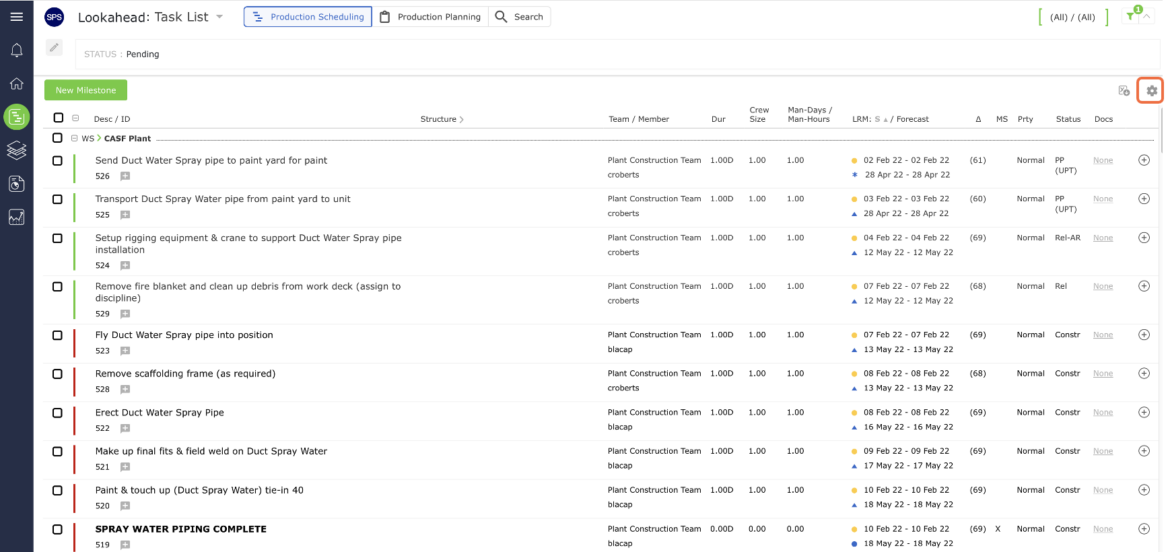1170x552 pixels.
Task: Check the box for Remove fire blanket task
Action: [57, 286]
